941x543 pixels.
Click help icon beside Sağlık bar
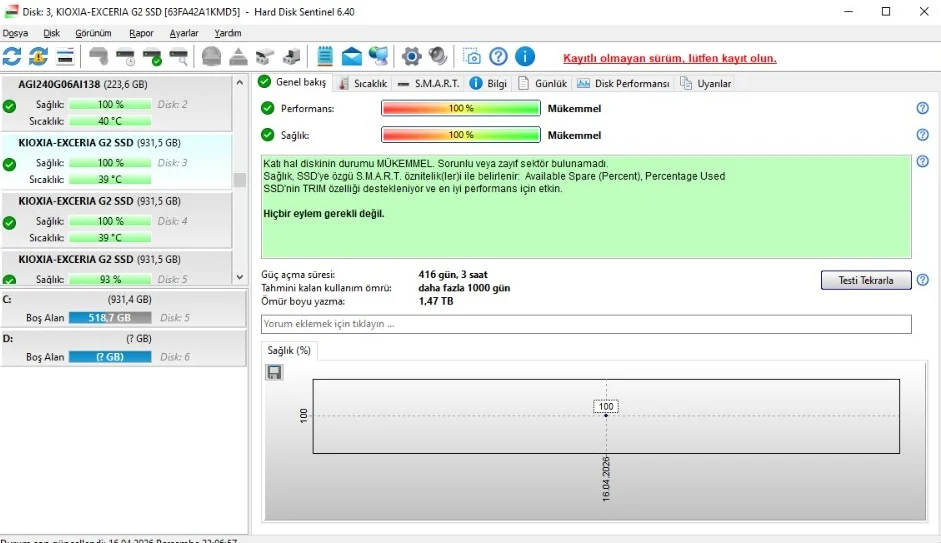(922, 134)
